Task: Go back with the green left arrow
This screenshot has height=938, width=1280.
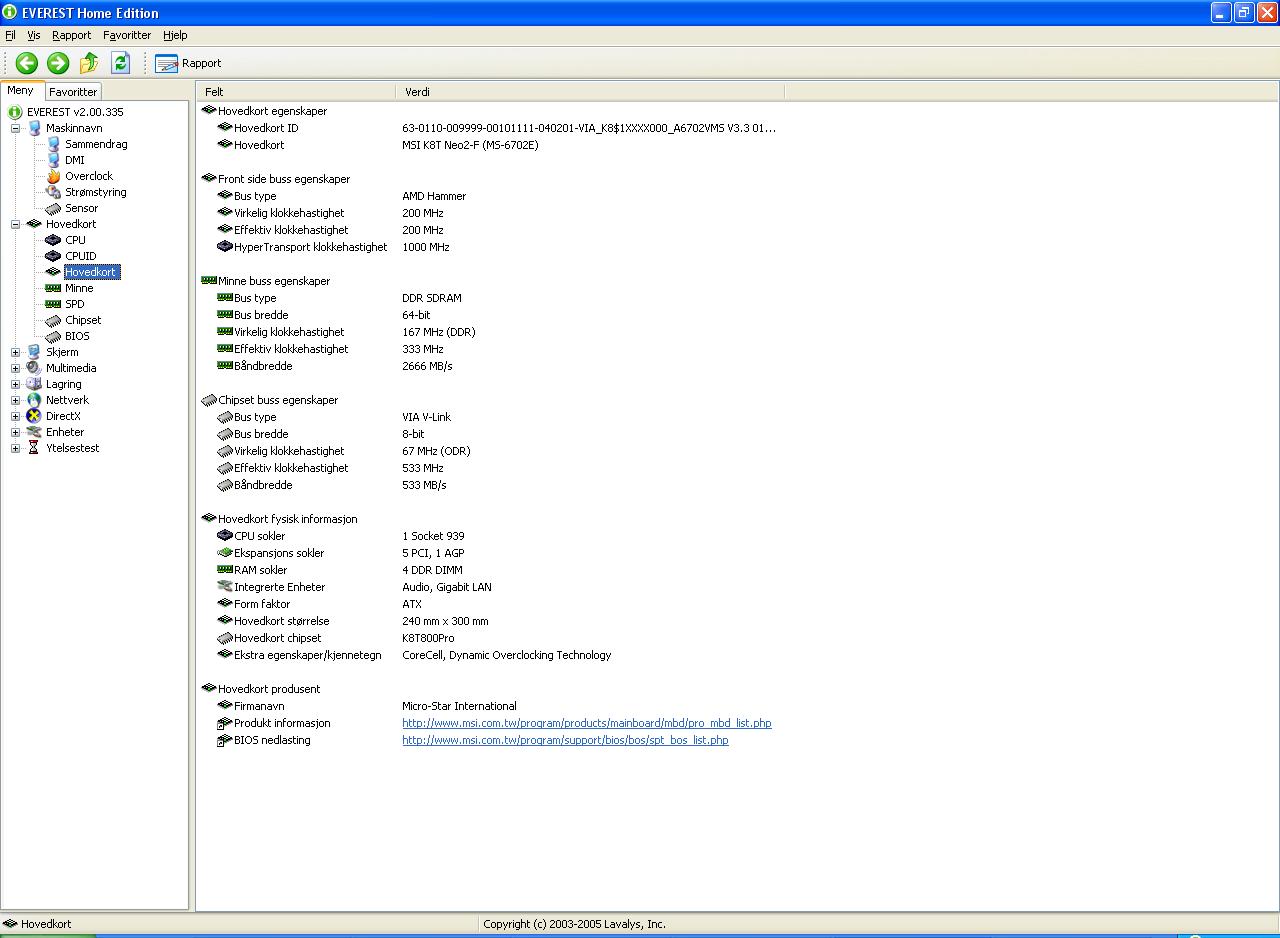Action: tap(27, 63)
